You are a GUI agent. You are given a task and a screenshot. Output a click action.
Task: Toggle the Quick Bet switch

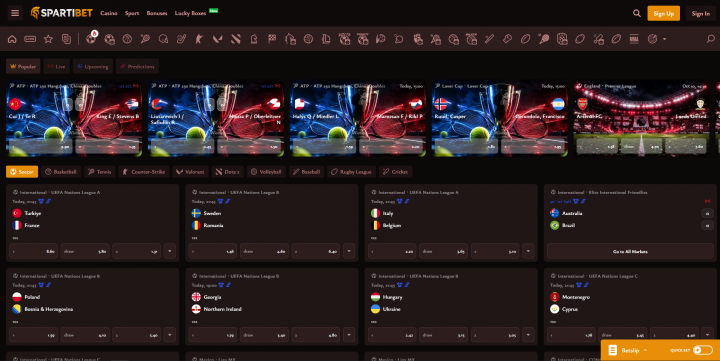702,350
